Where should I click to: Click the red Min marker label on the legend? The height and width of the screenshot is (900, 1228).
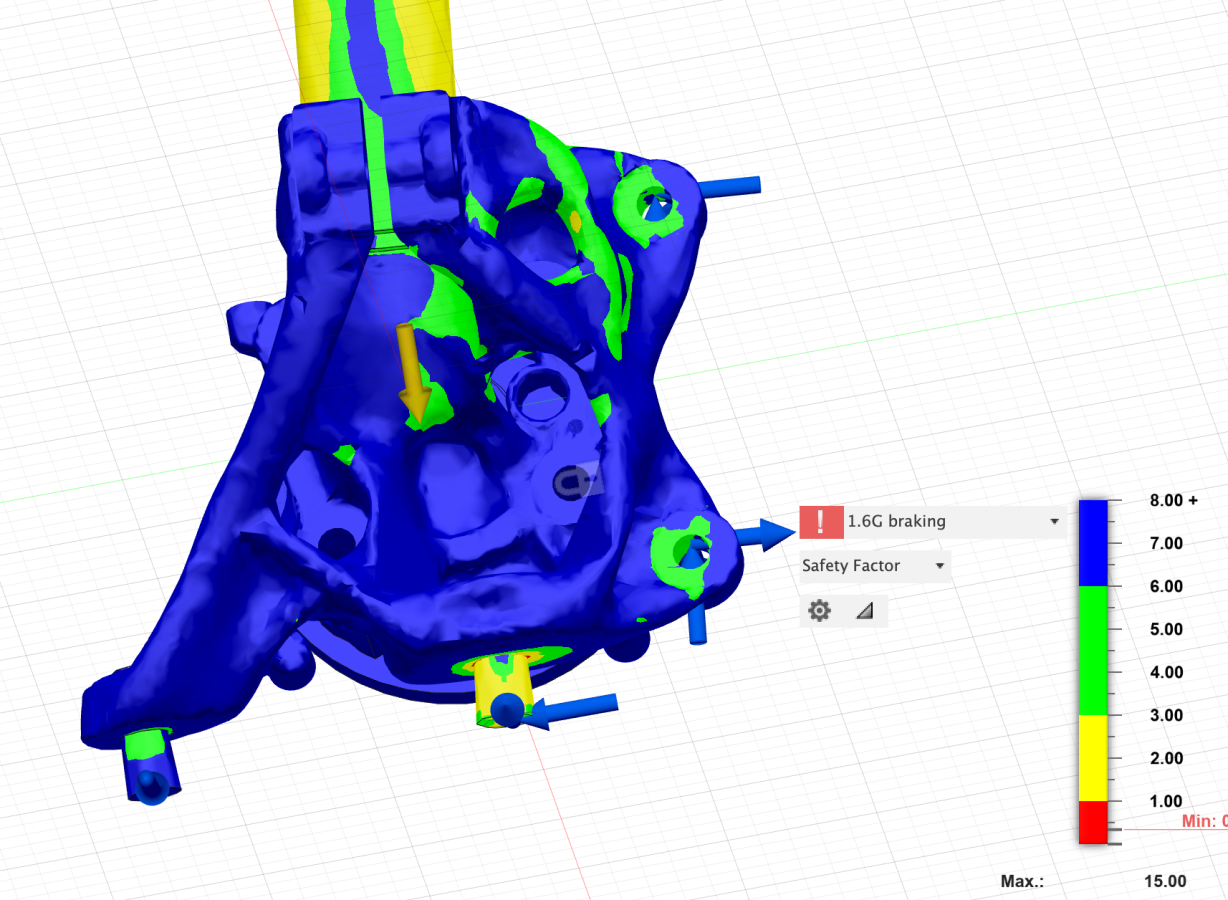[1203, 821]
